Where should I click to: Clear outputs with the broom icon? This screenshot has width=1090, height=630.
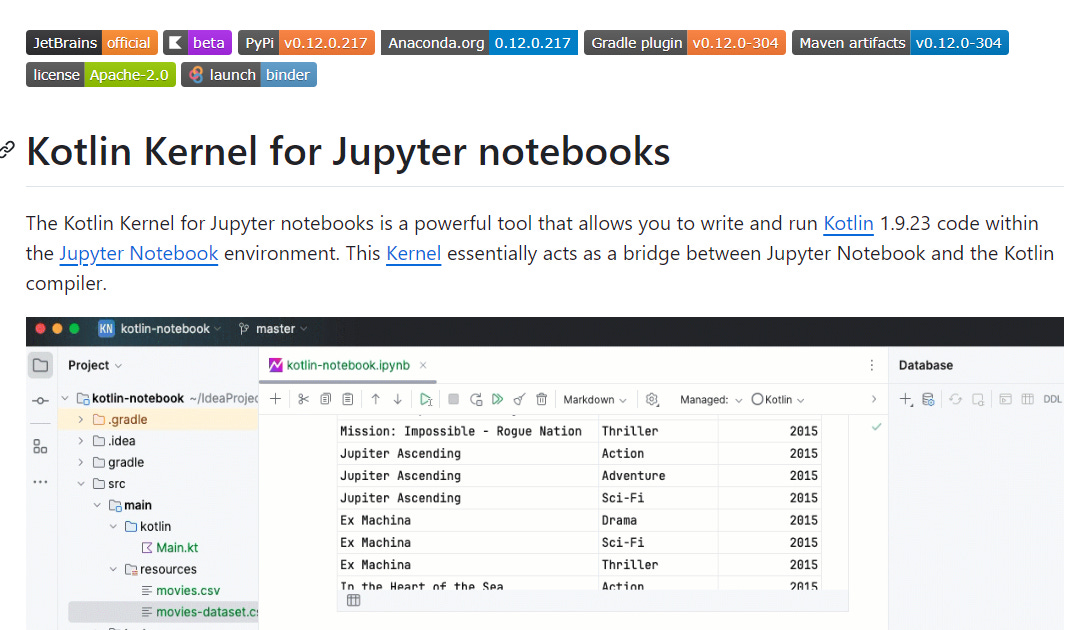519,399
